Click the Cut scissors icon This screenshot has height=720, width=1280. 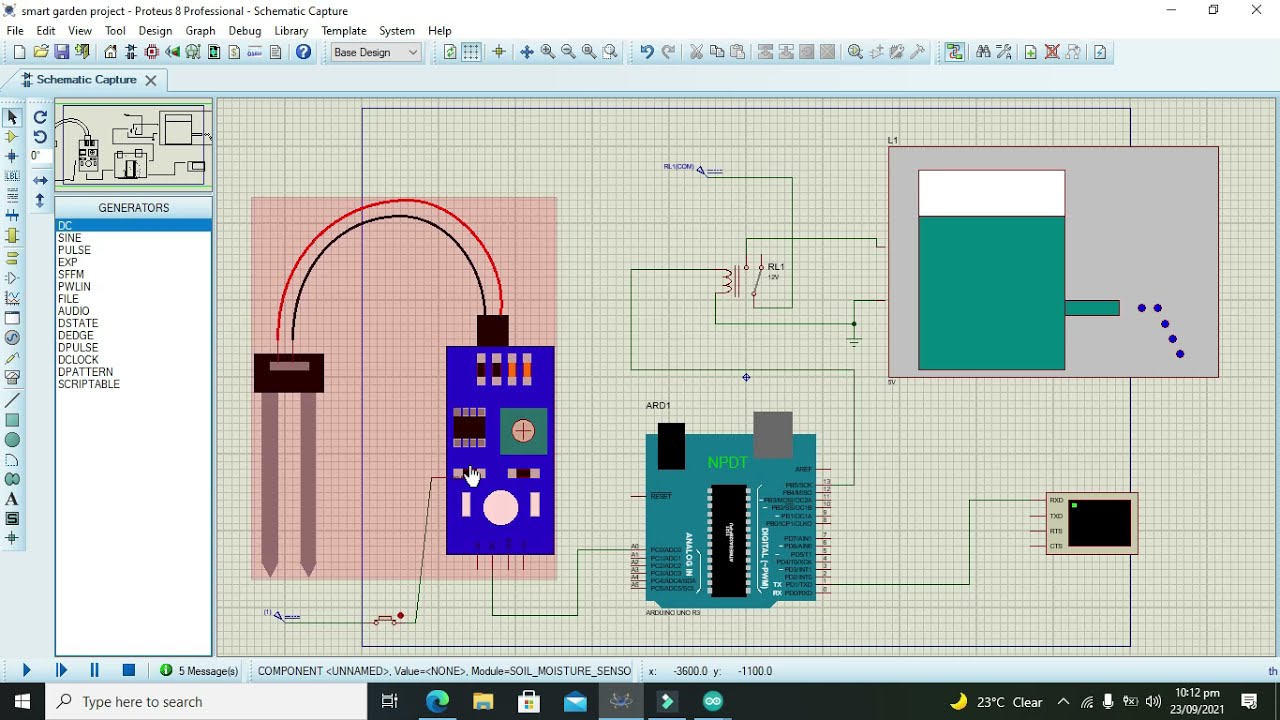tap(696, 52)
